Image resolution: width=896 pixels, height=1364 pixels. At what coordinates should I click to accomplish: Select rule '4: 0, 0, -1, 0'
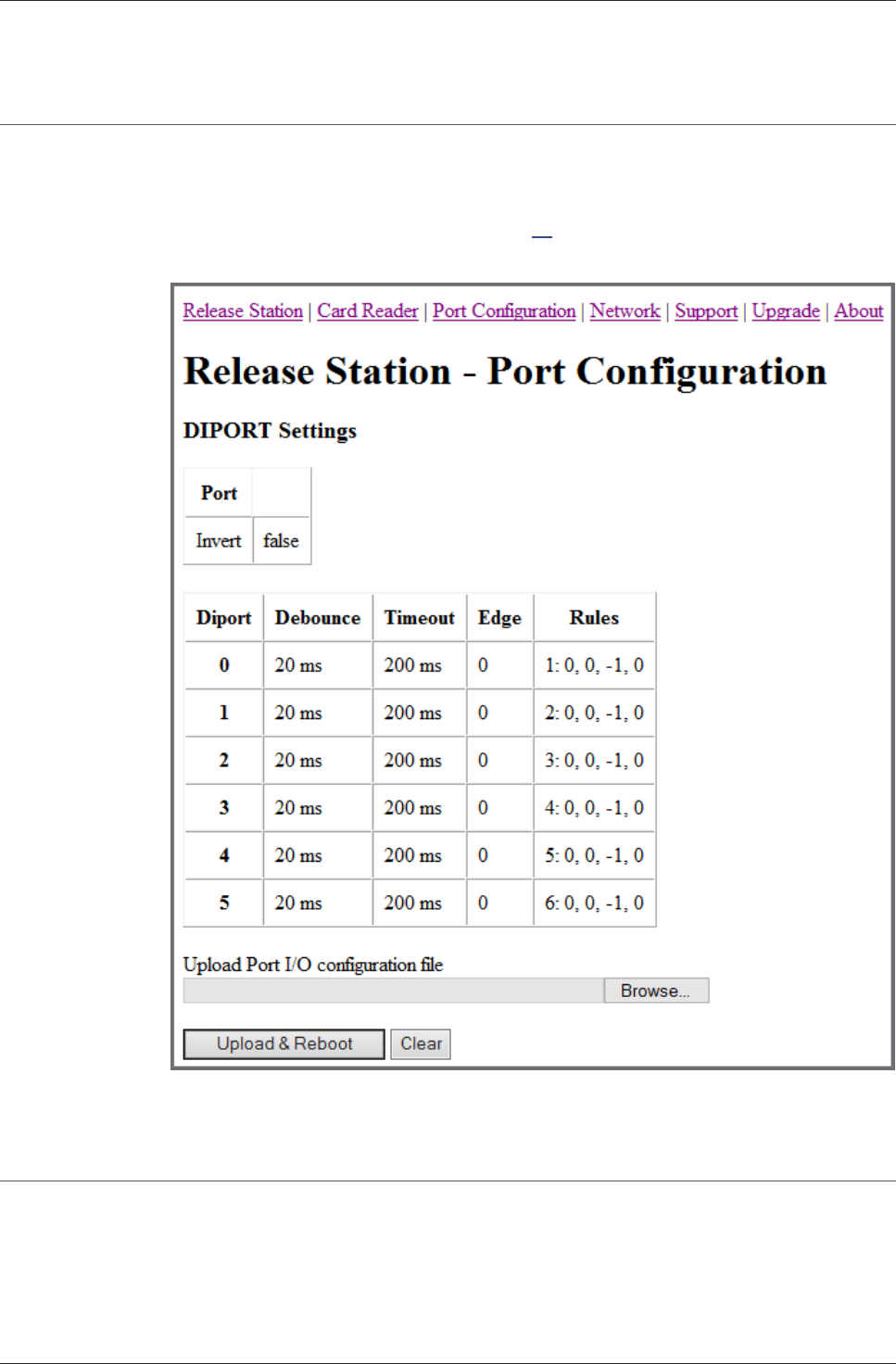pos(594,808)
